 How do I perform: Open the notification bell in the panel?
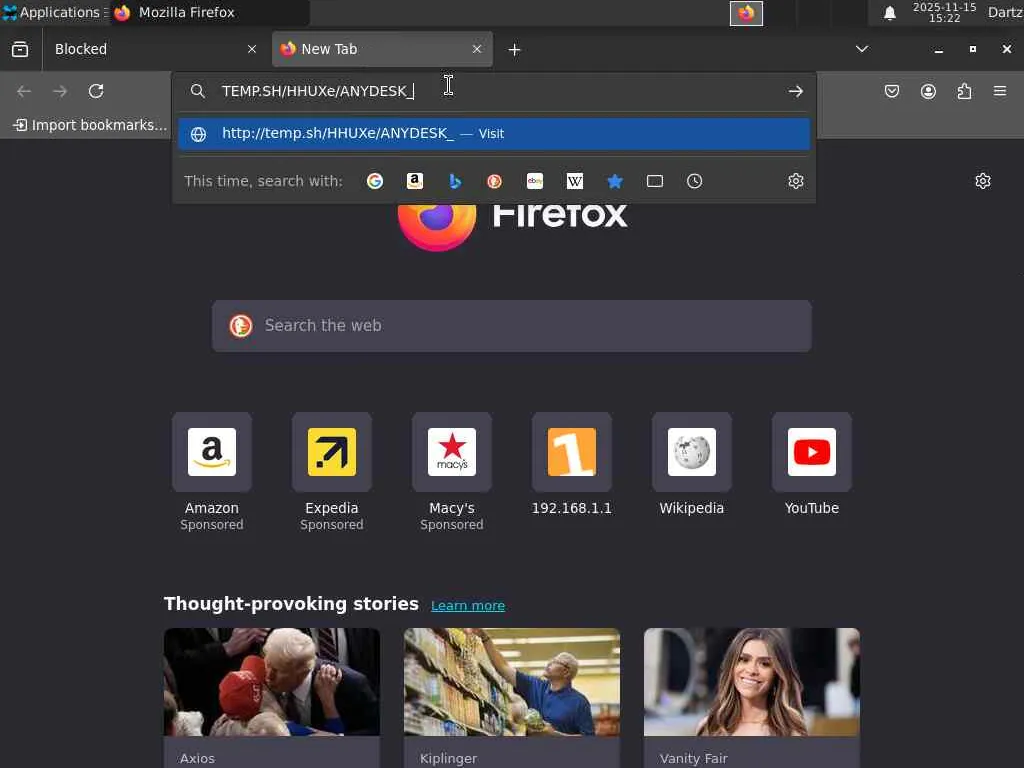pyautogui.click(x=889, y=13)
